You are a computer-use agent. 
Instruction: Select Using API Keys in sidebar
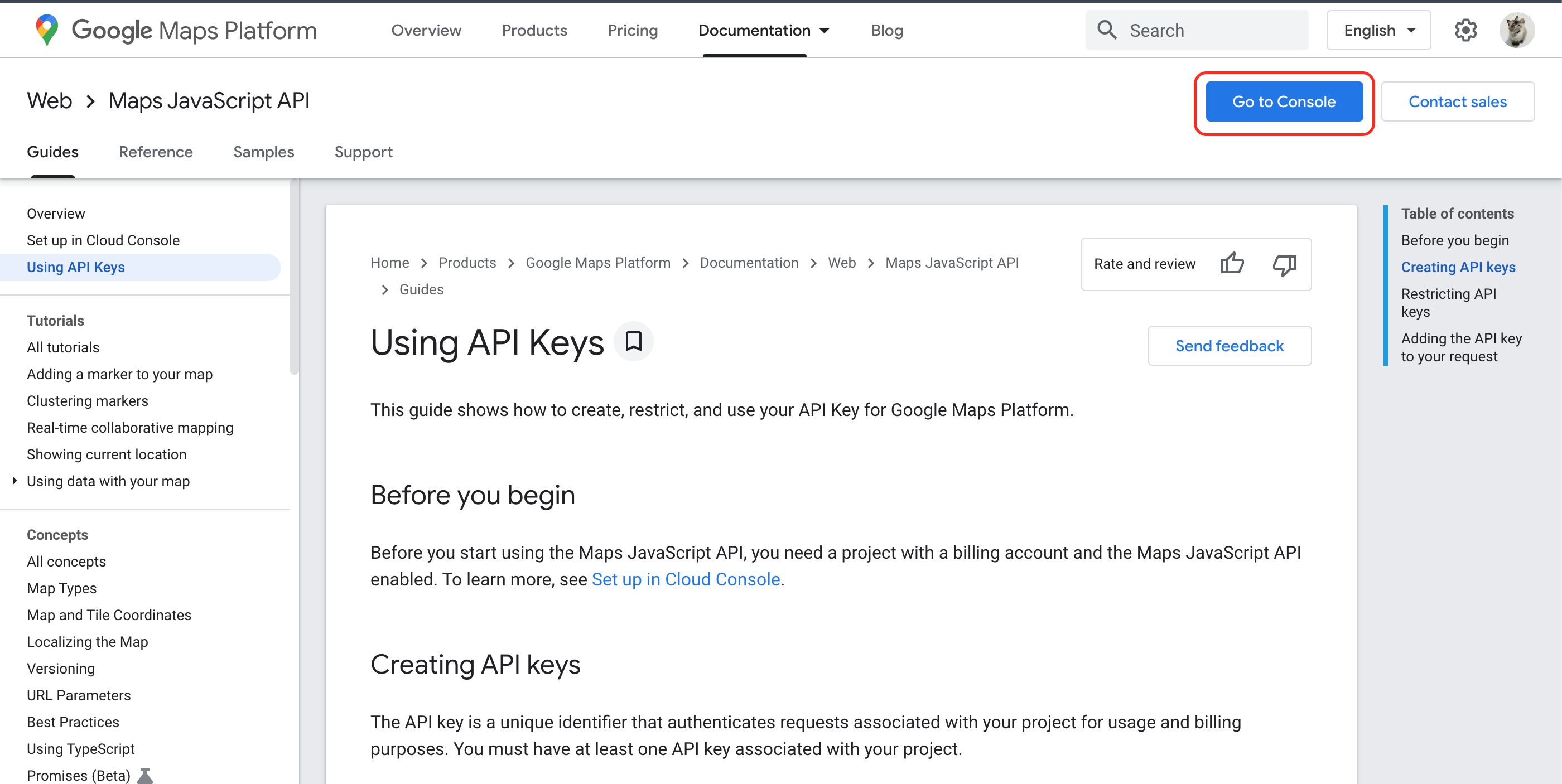click(x=140, y=267)
